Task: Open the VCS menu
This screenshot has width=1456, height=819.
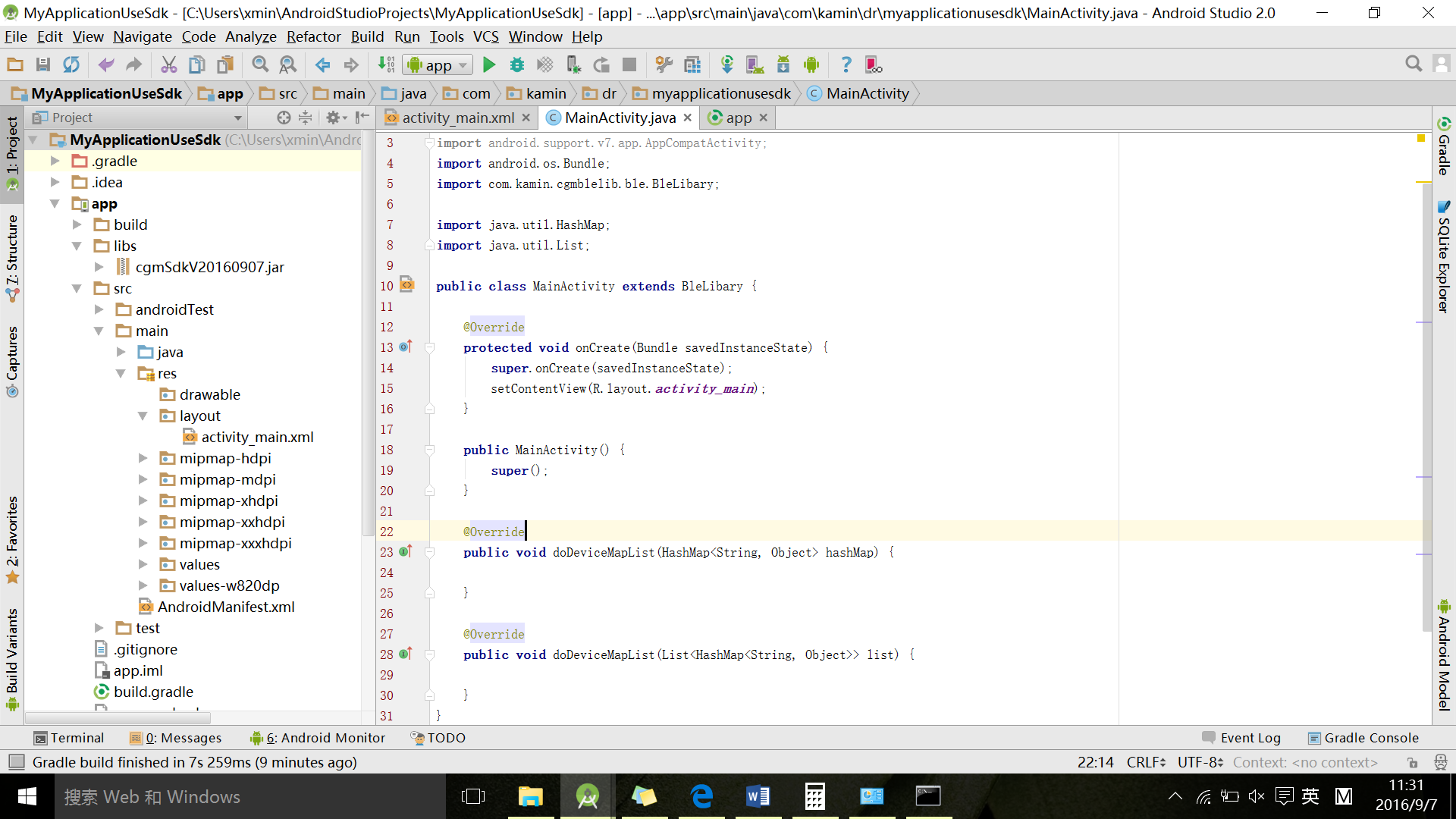Action: [x=486, y=36]
